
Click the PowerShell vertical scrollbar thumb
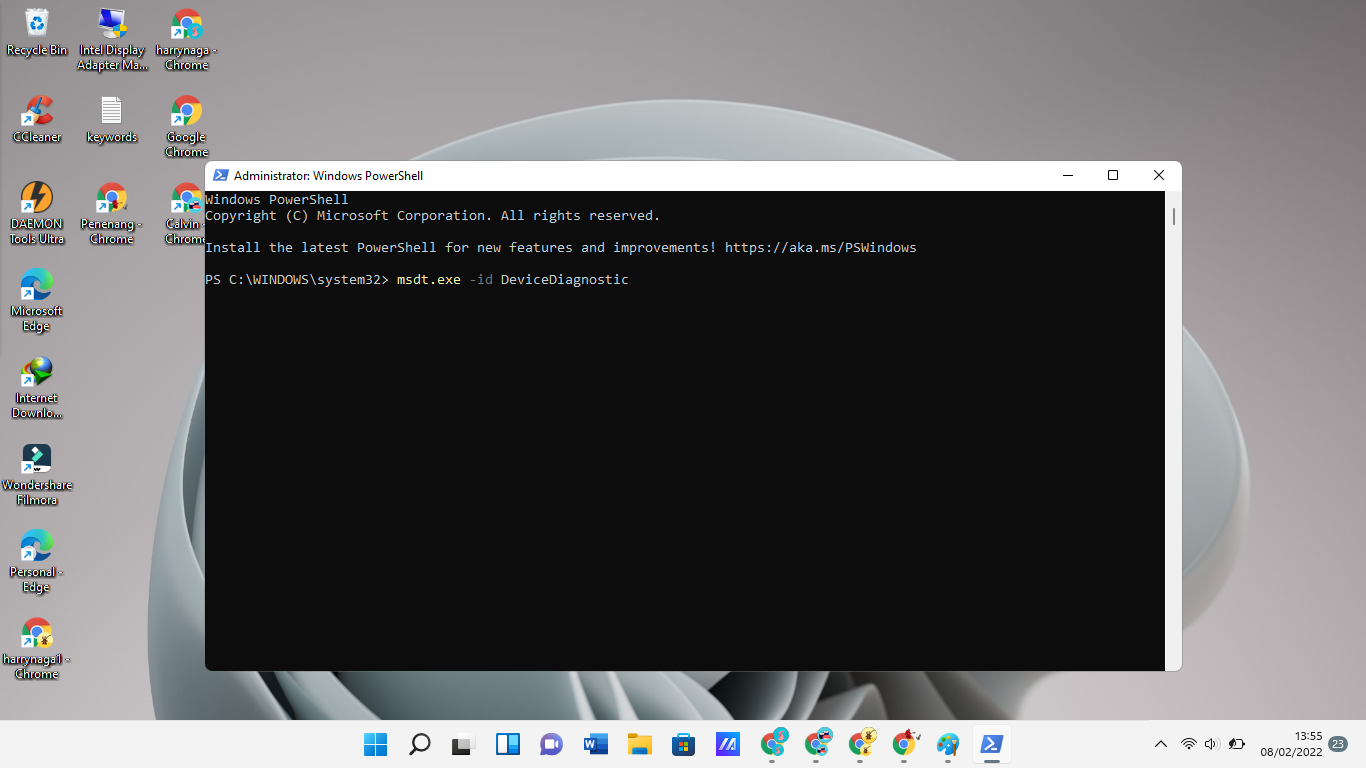click(x=1173, y=216)
